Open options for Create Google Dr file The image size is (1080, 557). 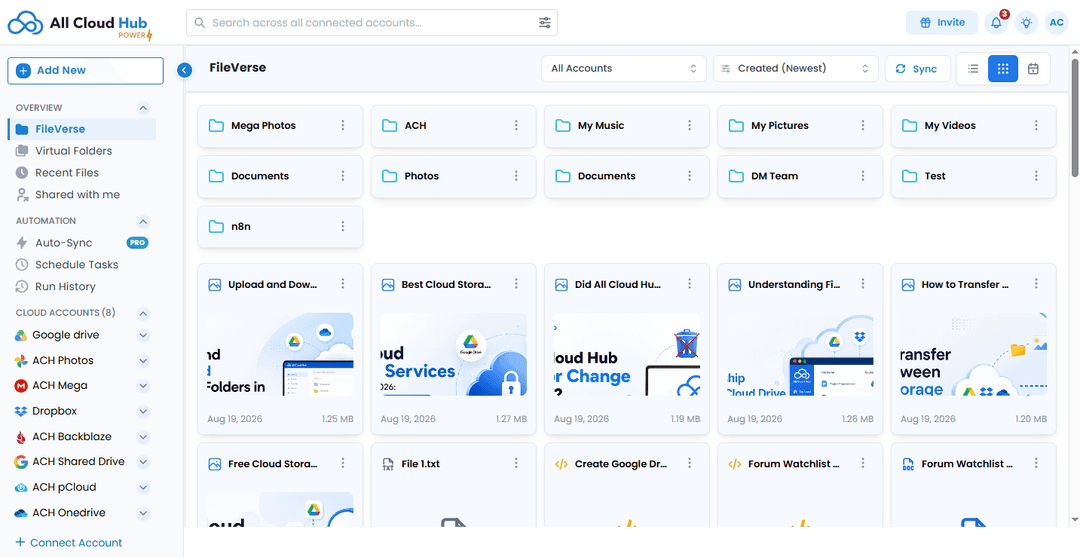689,463
